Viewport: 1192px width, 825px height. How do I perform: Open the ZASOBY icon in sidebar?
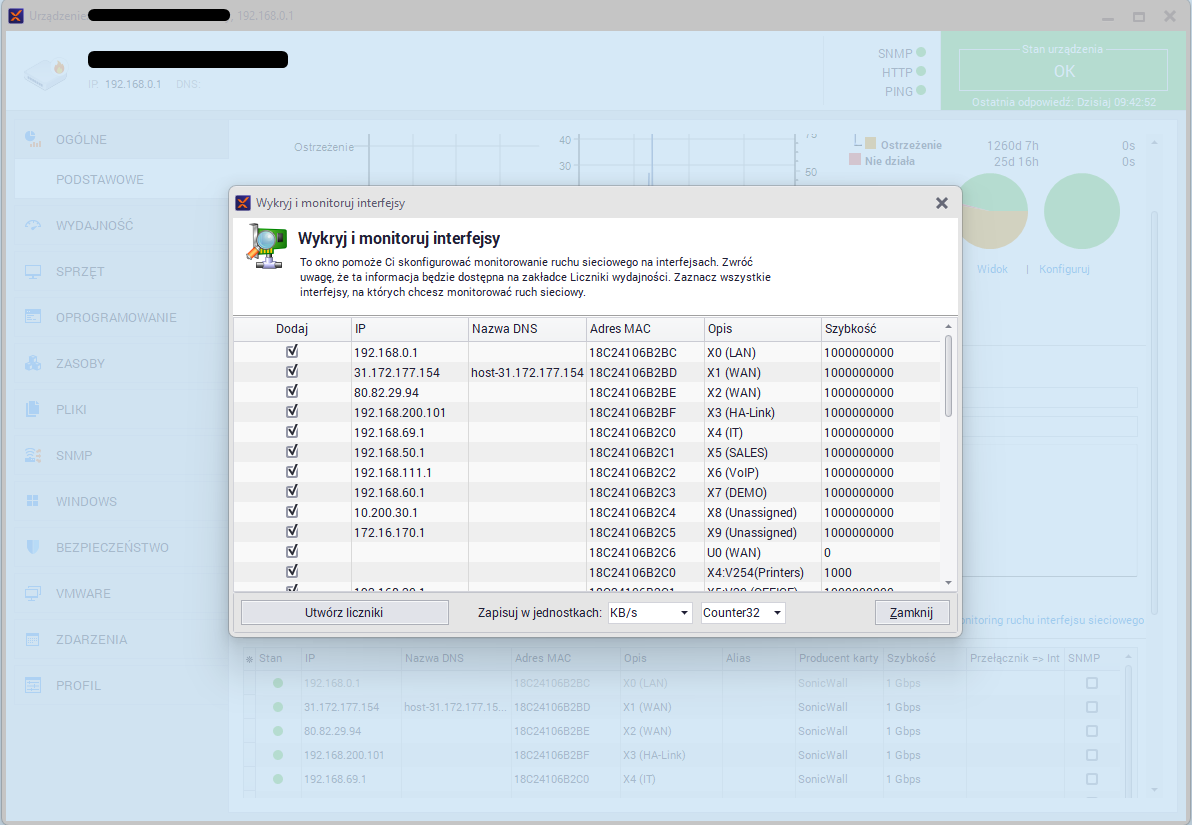[x=33, y=364]
